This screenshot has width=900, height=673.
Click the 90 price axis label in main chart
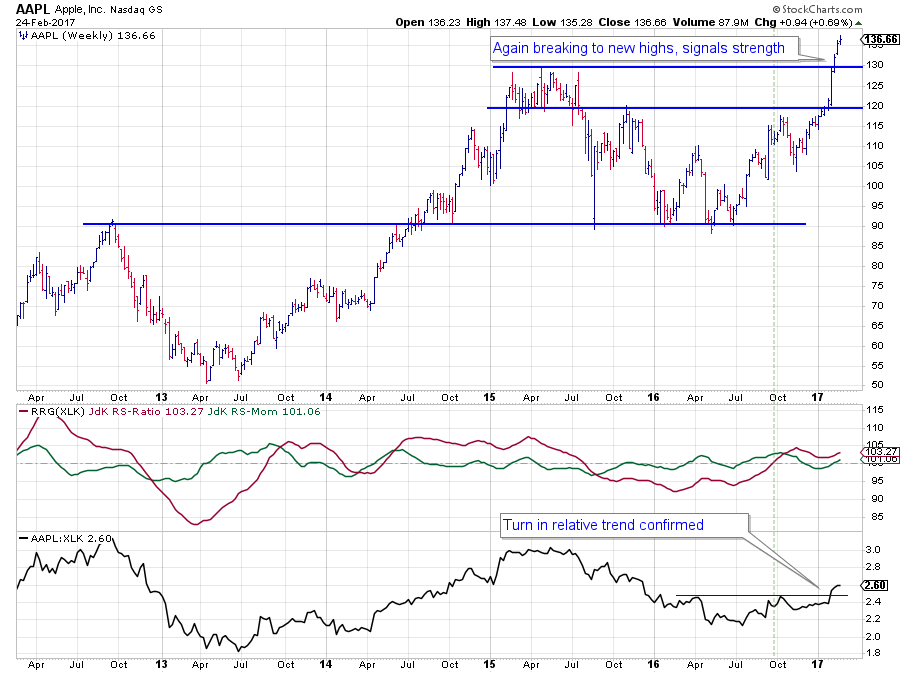click(877, 226)
